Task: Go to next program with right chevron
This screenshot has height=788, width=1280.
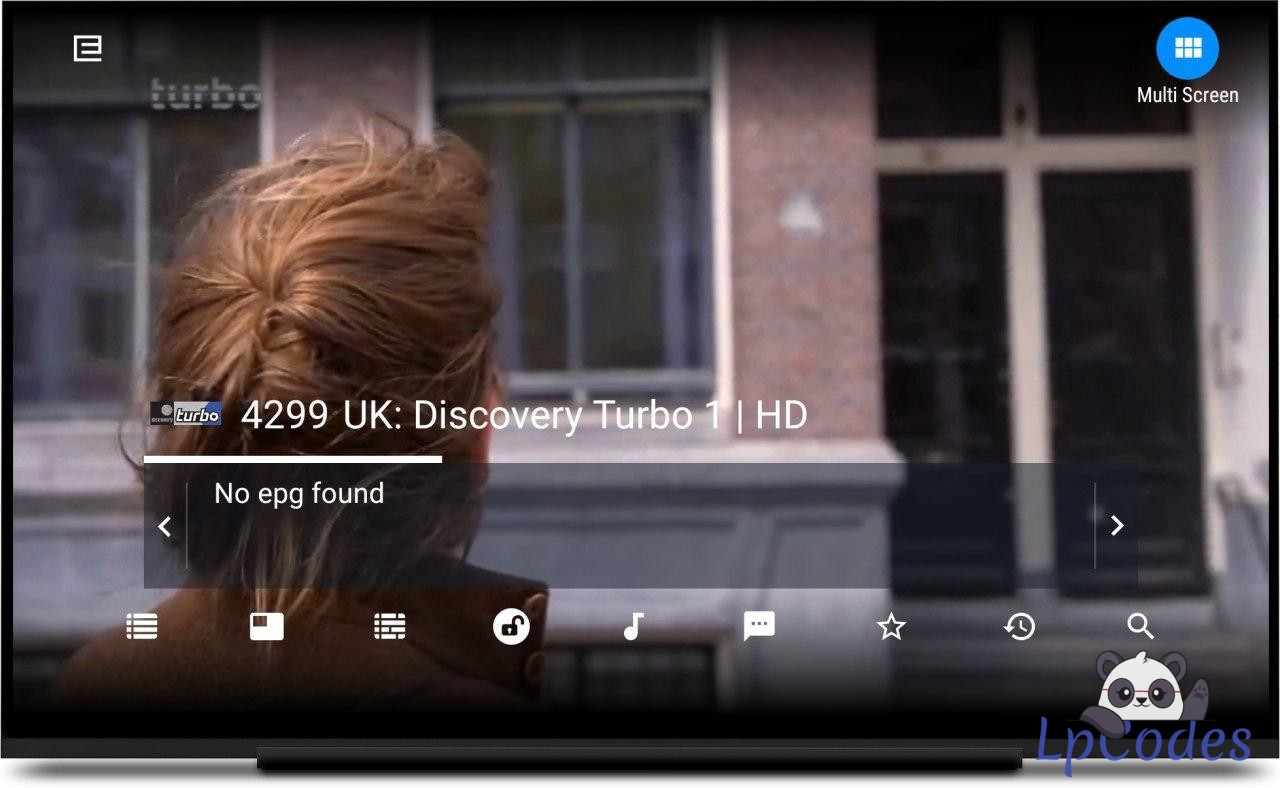Action: pyautogui.click(x=1117, y=526)
